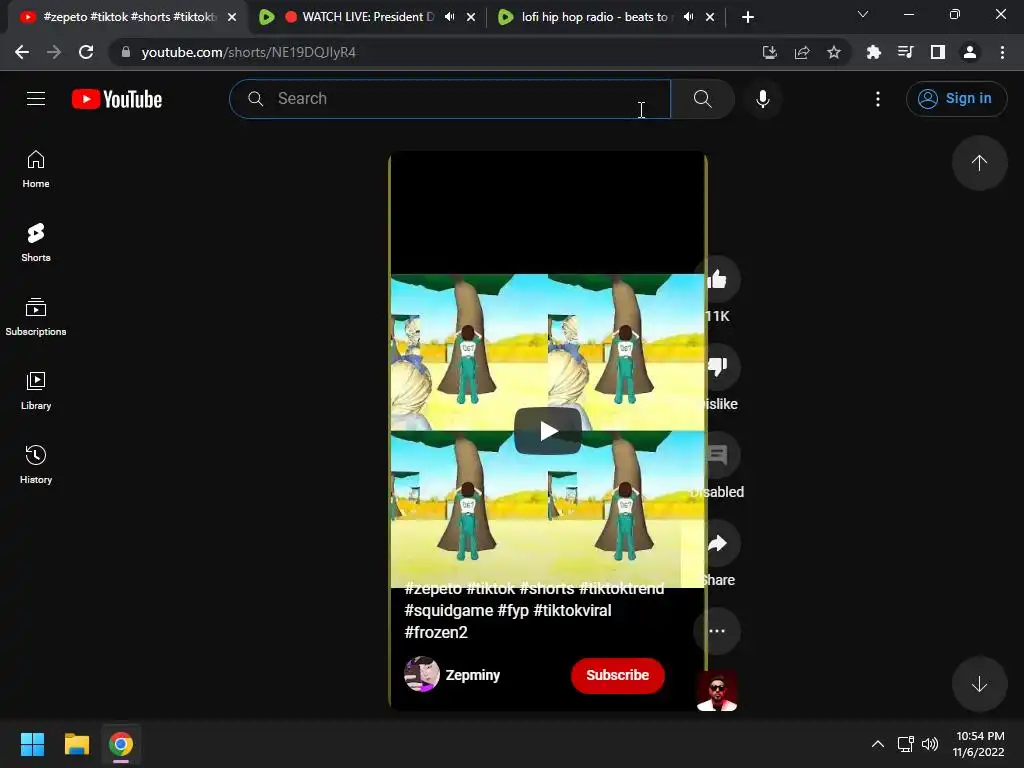The height and width of the screenshot is (768, 1024).
Task: Subscribe to Zepminy channel
Action: [x=618, y=675]
